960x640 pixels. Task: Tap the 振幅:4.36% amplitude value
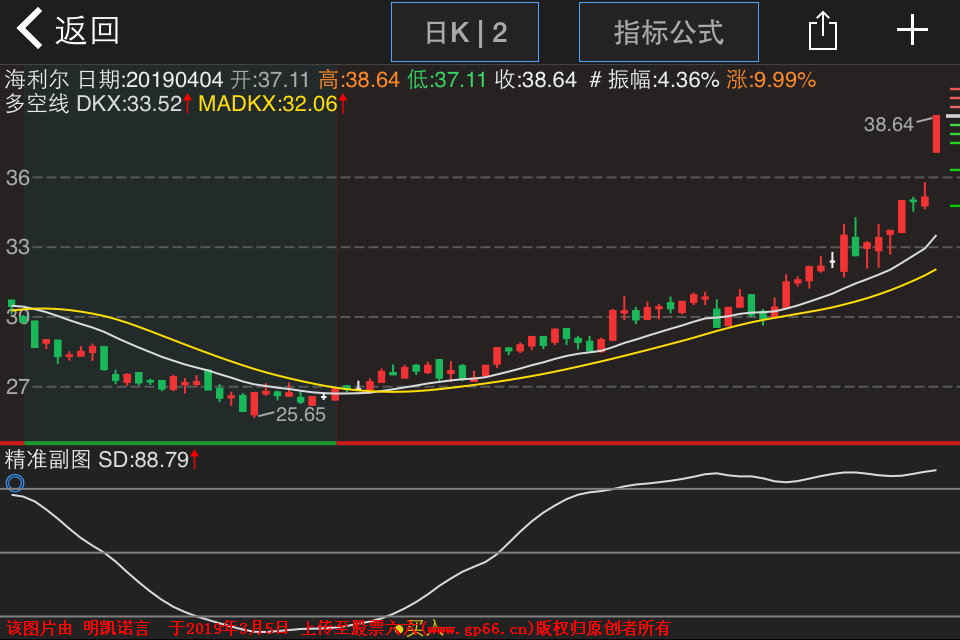coord(663,80)
